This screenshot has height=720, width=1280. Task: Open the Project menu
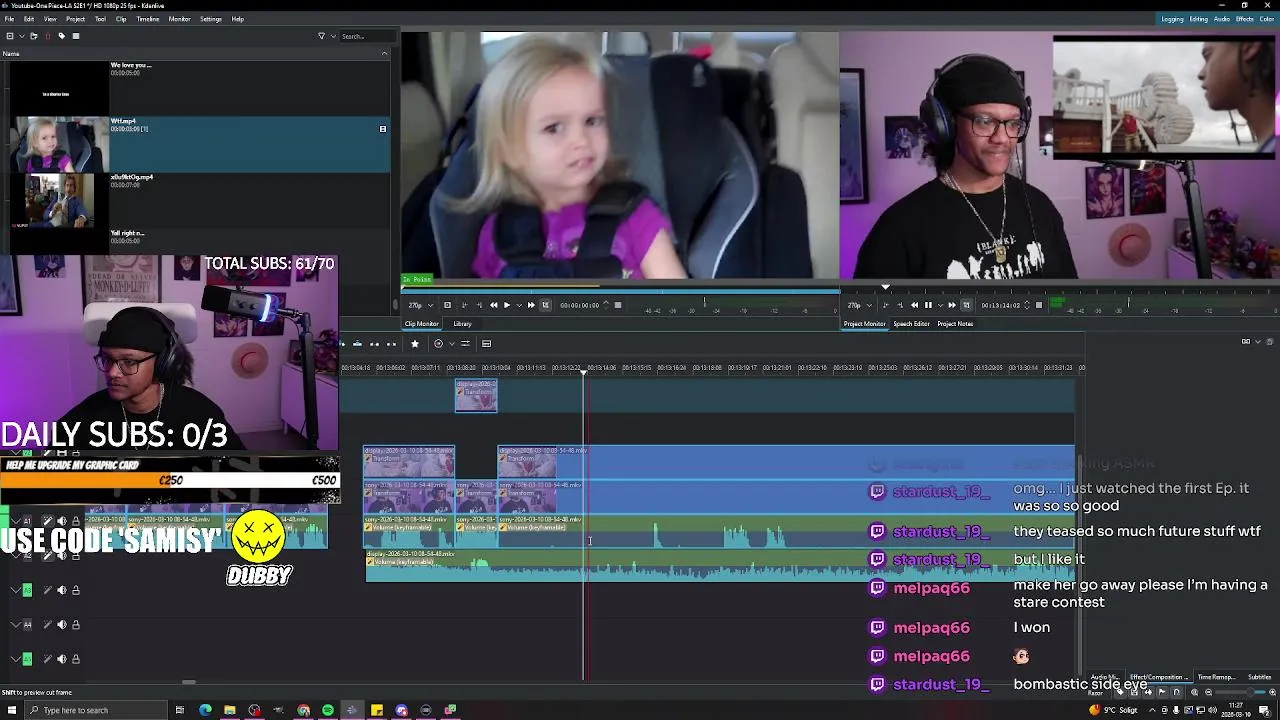75,19
